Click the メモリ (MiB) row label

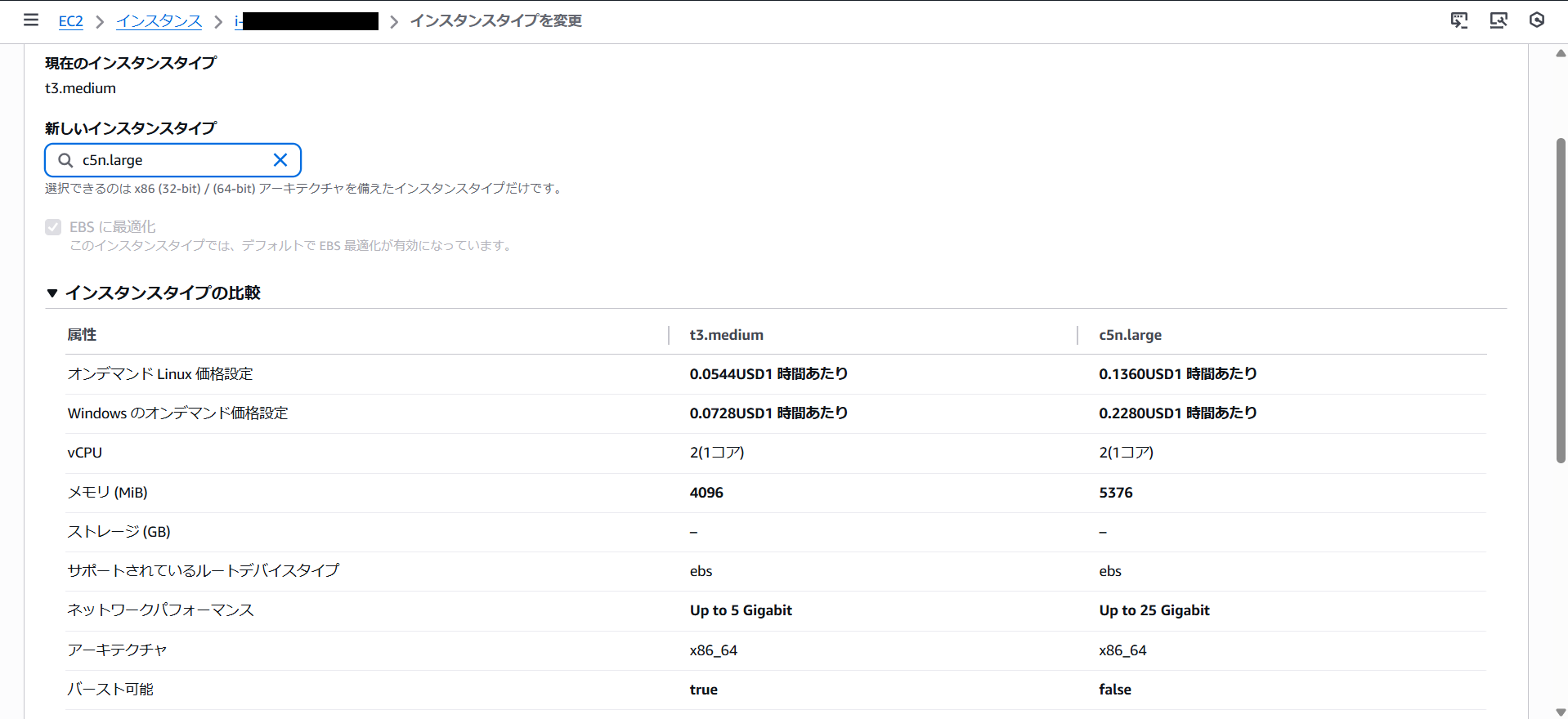[107, 493]
